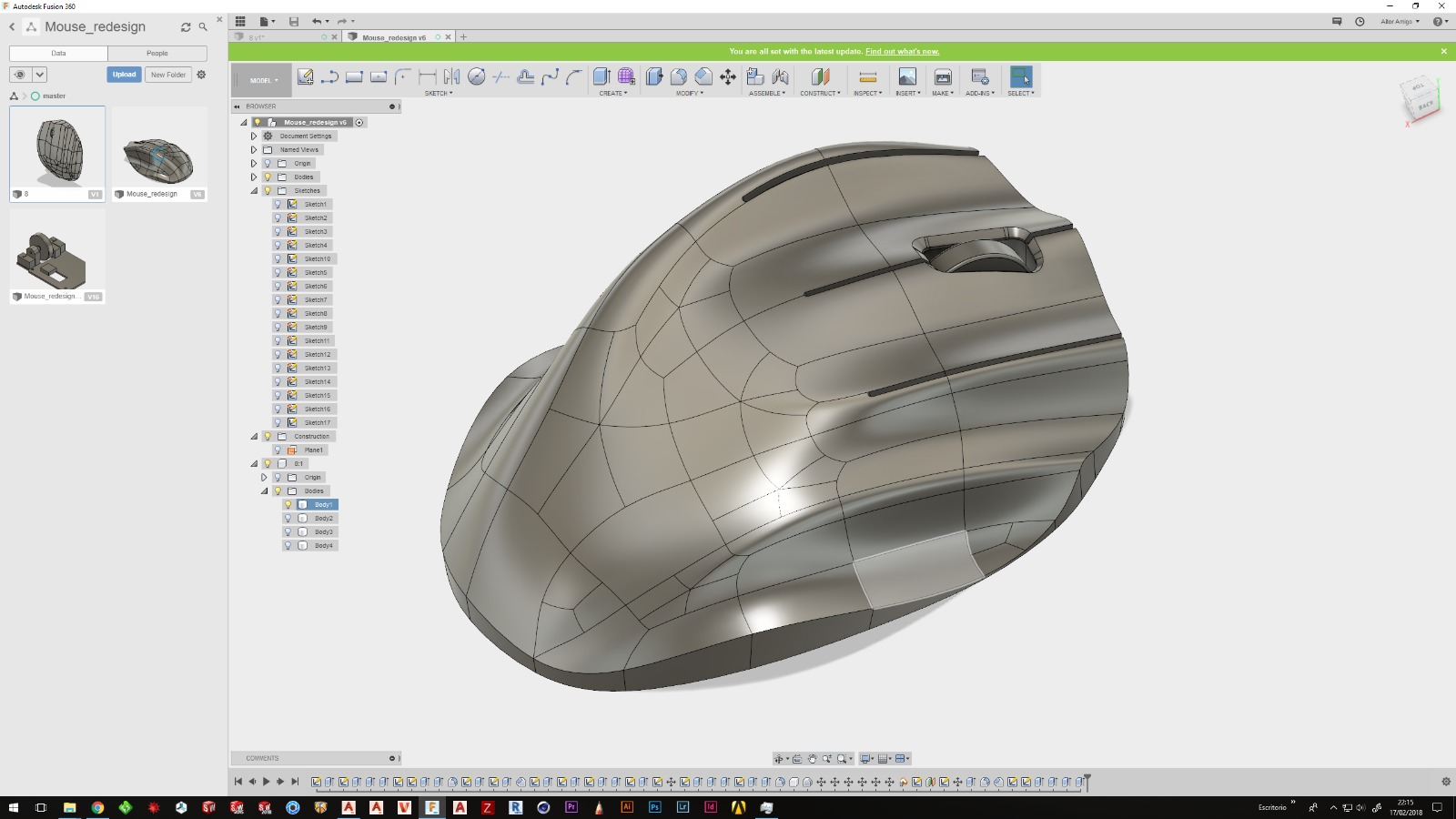
Task: Click the Joint tool icon
Action: pyautogui.click(x=780, y=77)
